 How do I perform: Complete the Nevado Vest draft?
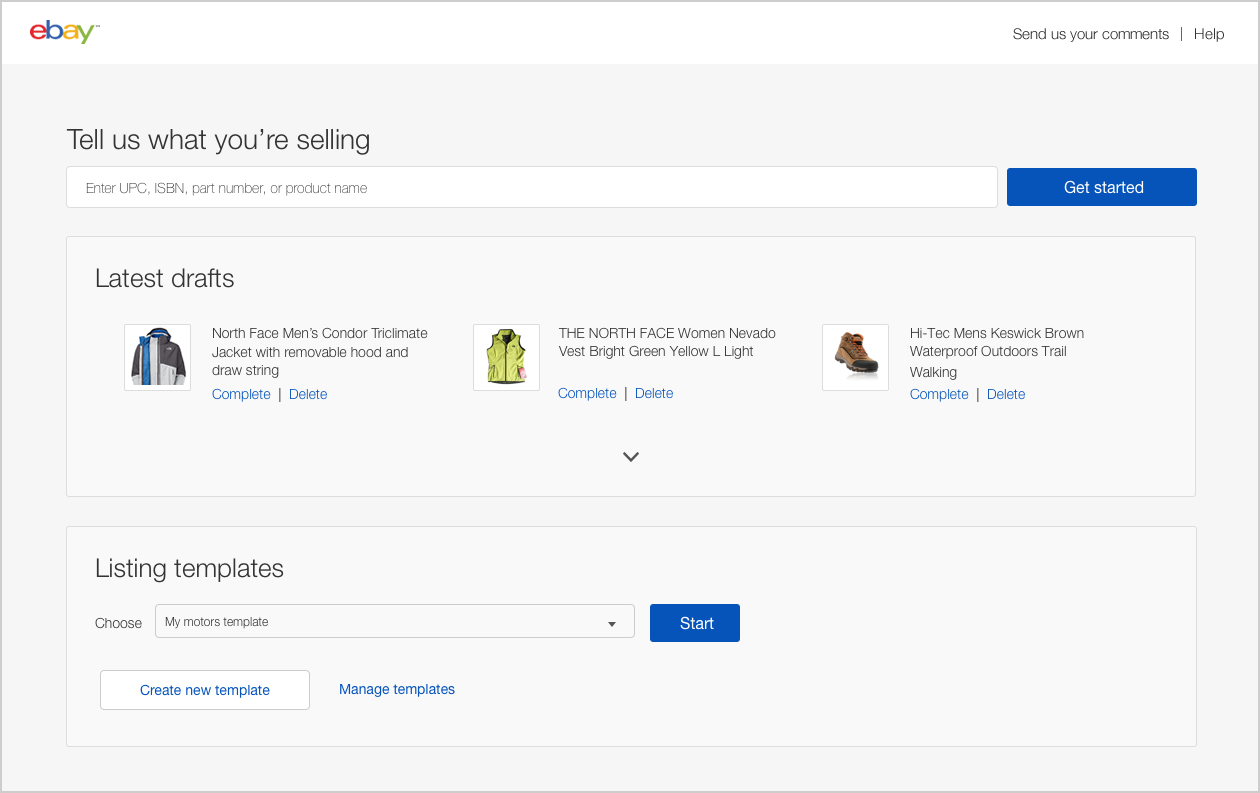587,393
